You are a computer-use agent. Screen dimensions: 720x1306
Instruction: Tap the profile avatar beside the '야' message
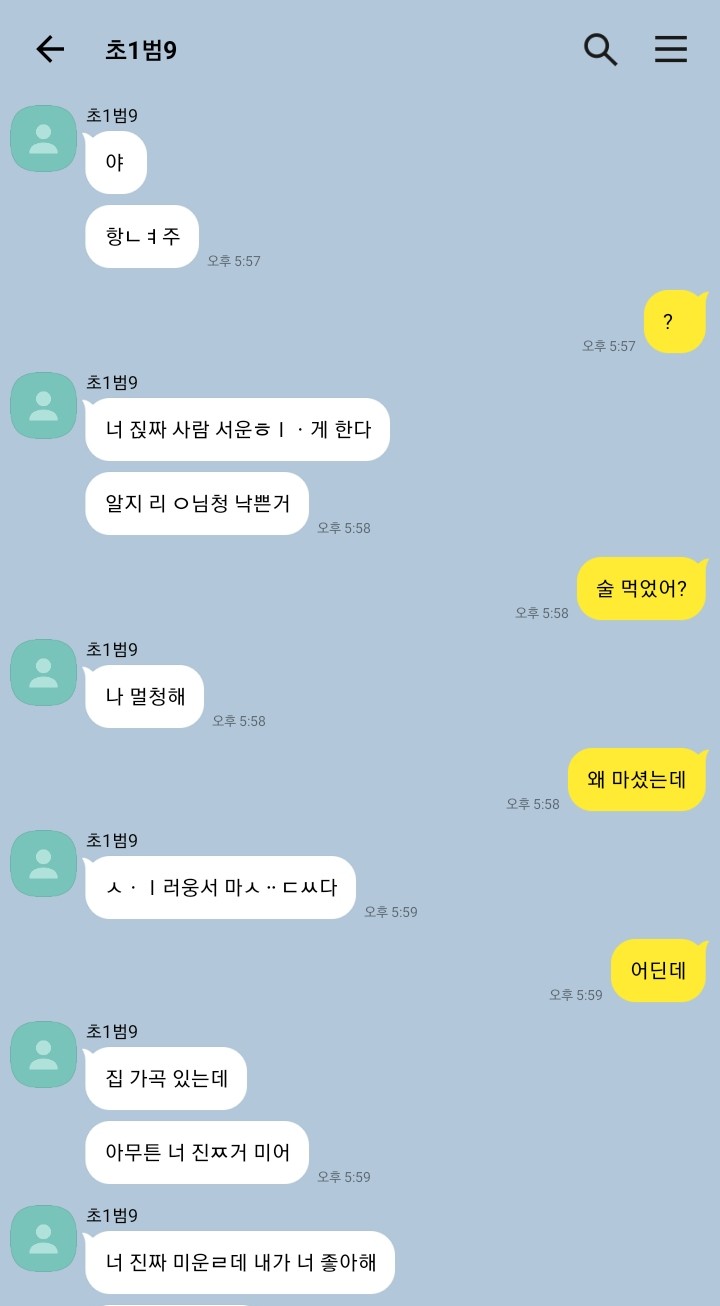[43, 138]
